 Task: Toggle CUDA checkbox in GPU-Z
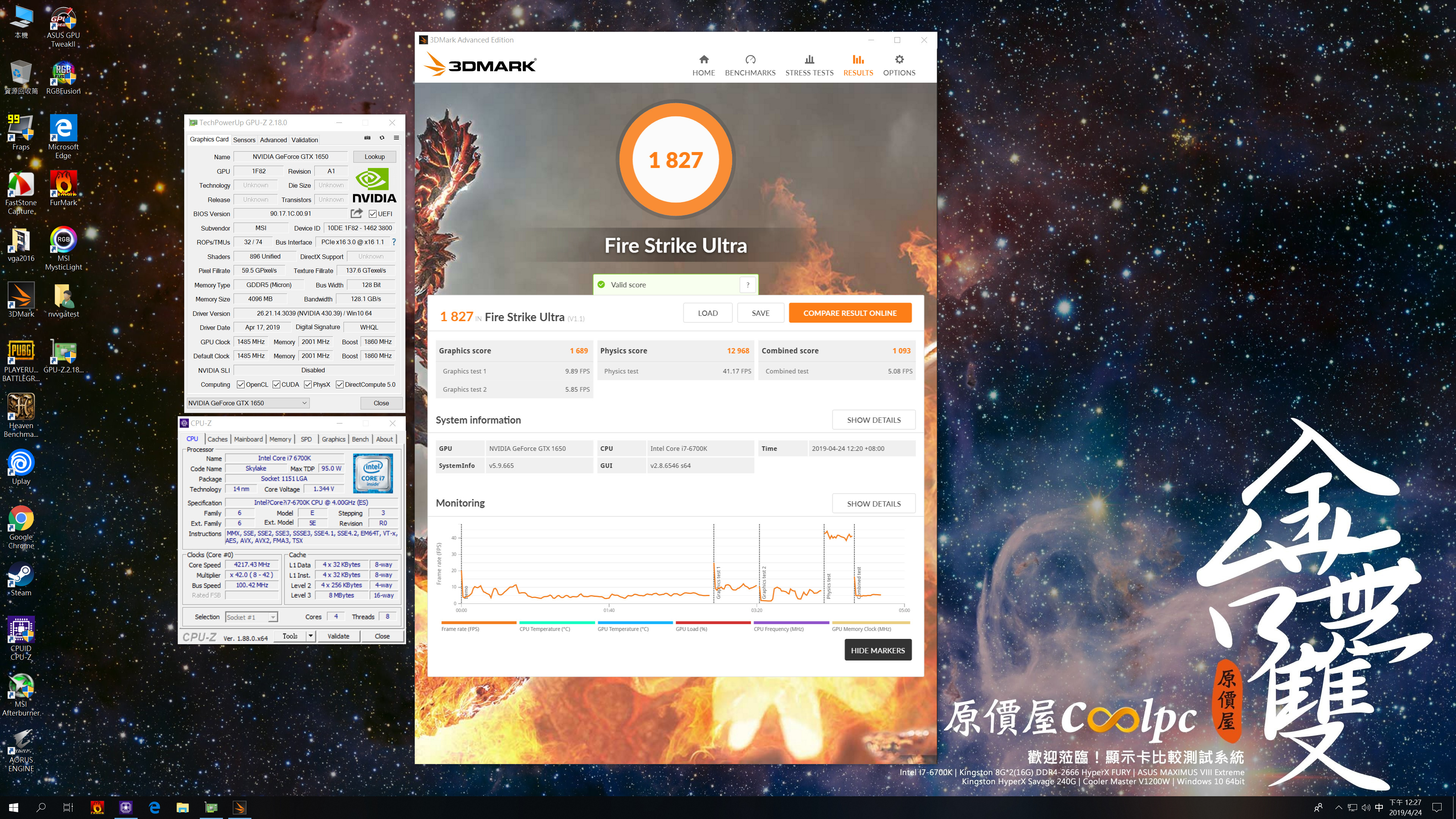276,385
